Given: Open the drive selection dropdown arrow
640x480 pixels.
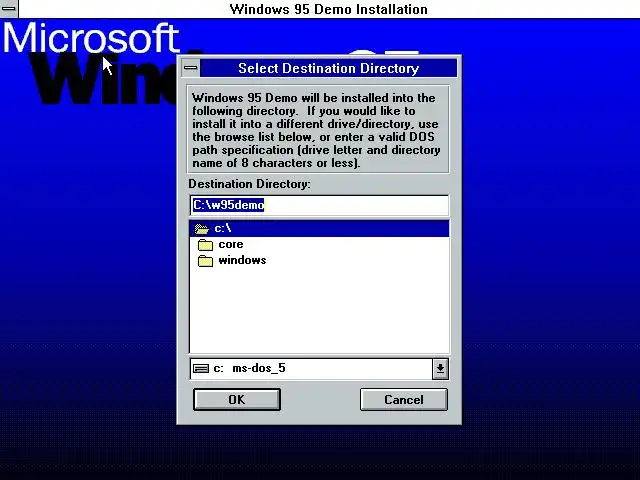Looking at the screenshot, I should click(x=440, y=369).
